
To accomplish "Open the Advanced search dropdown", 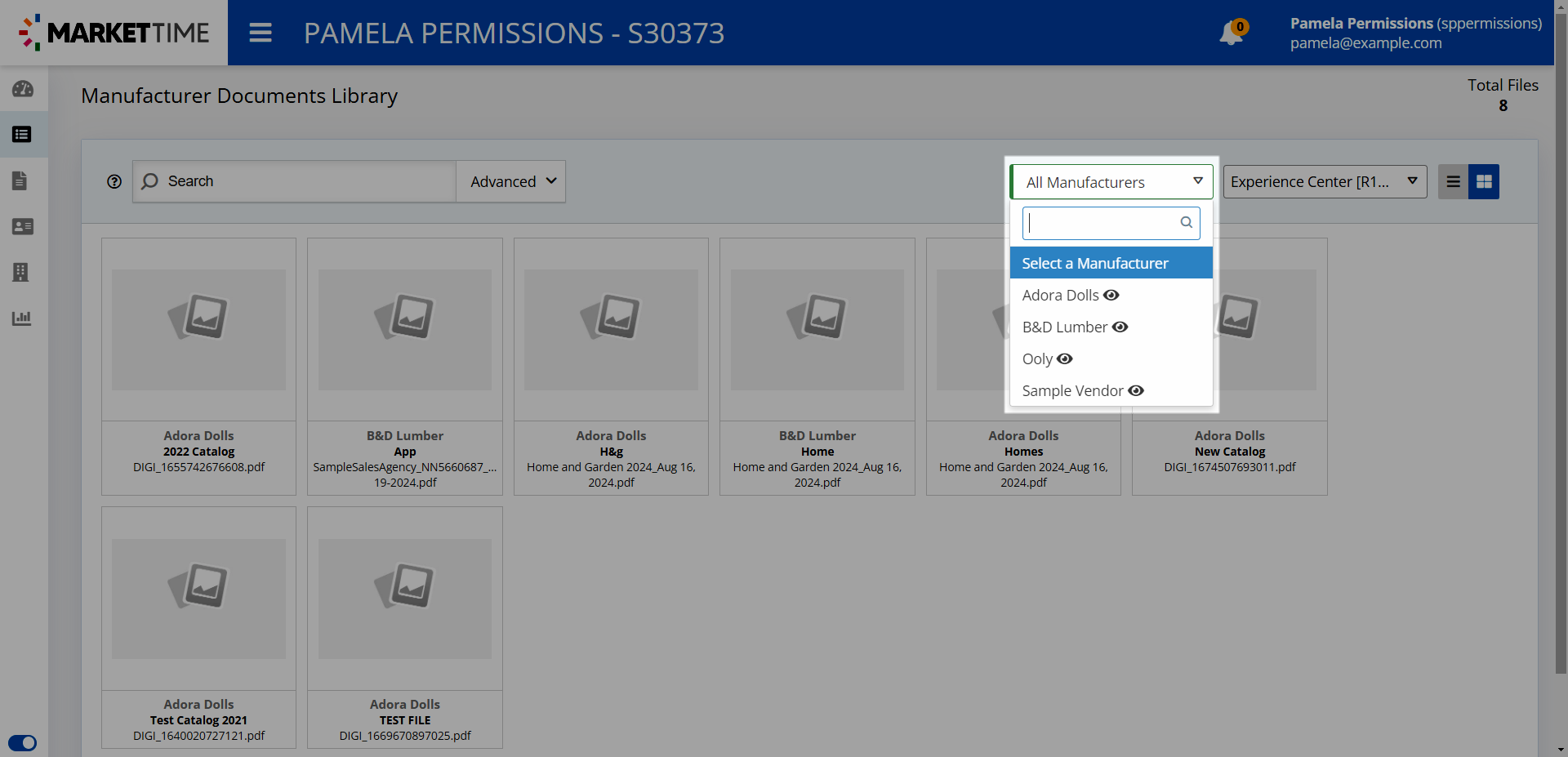I will click(x=511, y=181).
